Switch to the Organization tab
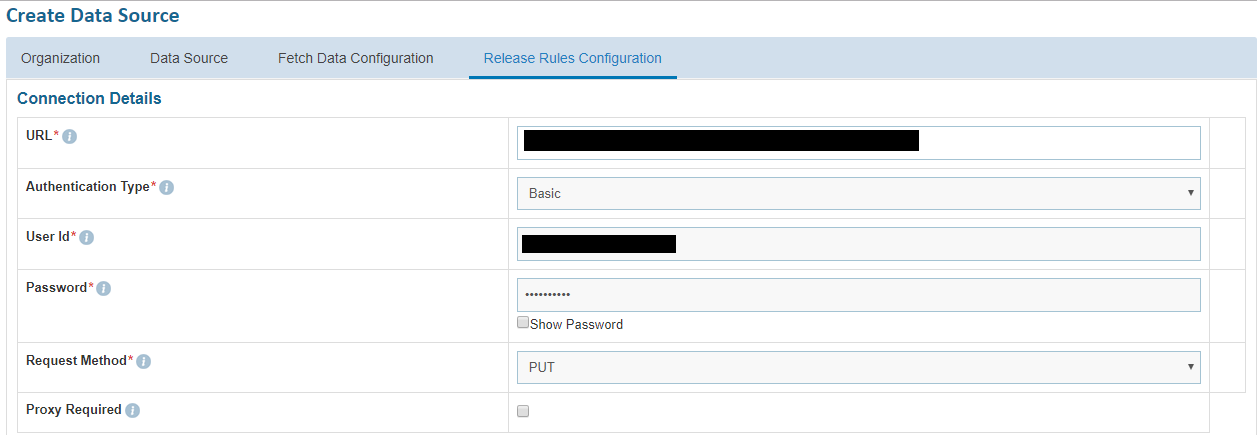Screen dimensions: 1257x435 coord(61,58)
